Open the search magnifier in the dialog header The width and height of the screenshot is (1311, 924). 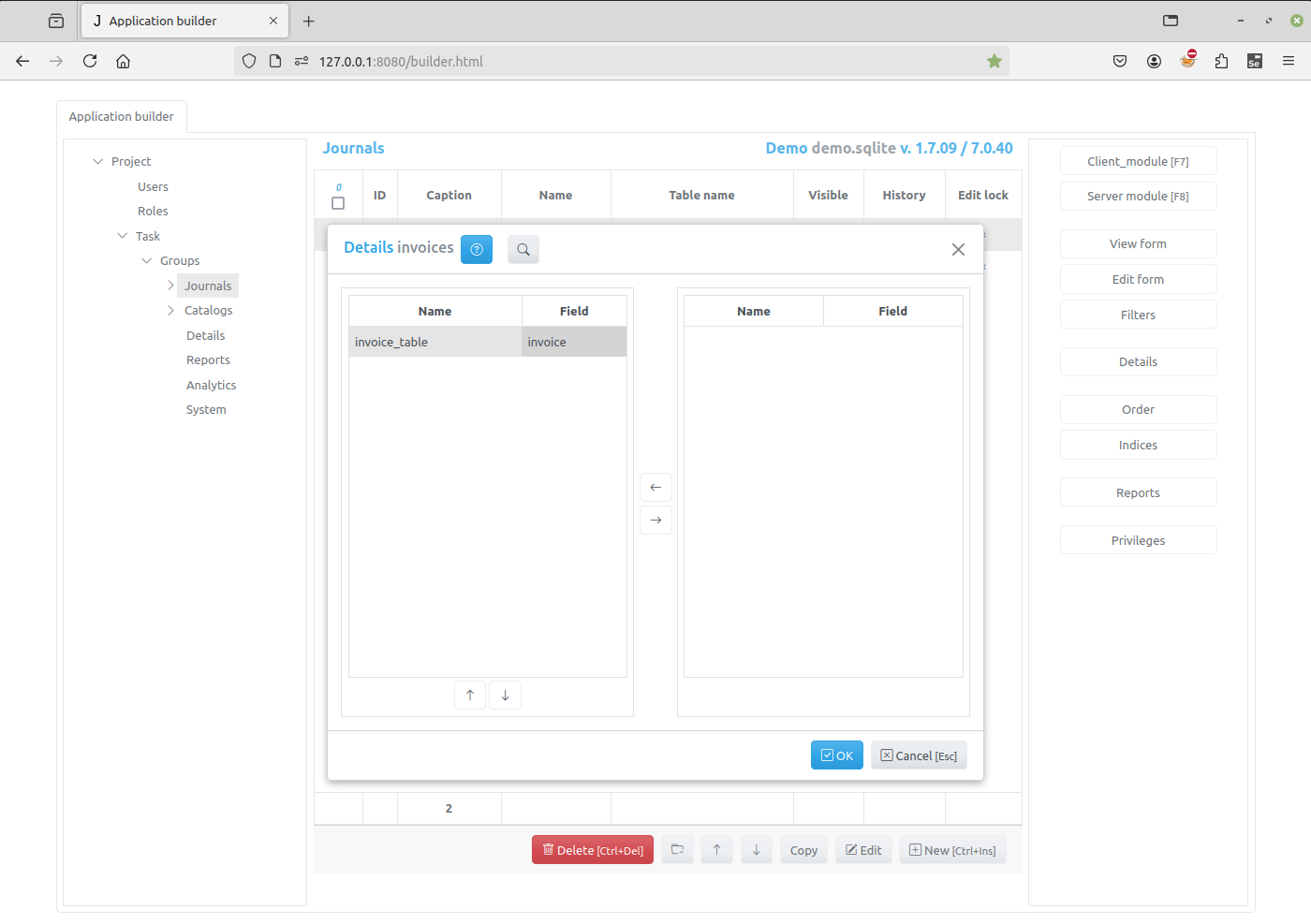pos(523,249)
